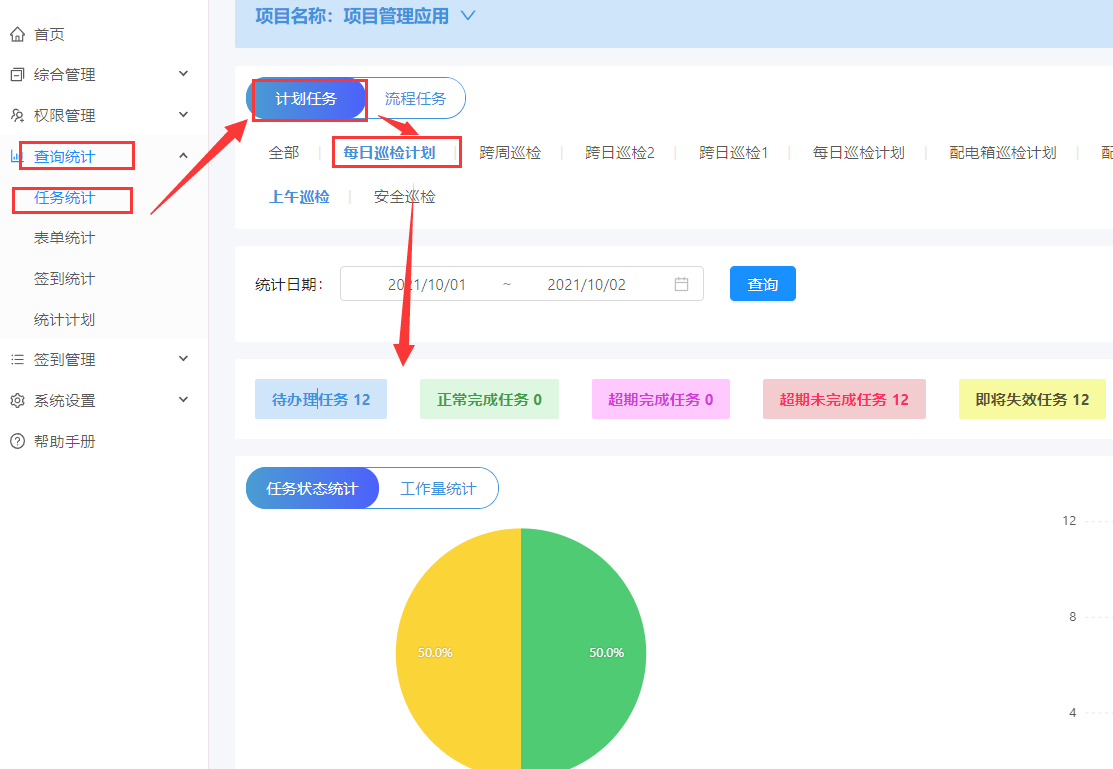The width and height of the screenshot is (1113, 769).
Task: Open the calendar icon in the date field
Action: pos(681,284)
